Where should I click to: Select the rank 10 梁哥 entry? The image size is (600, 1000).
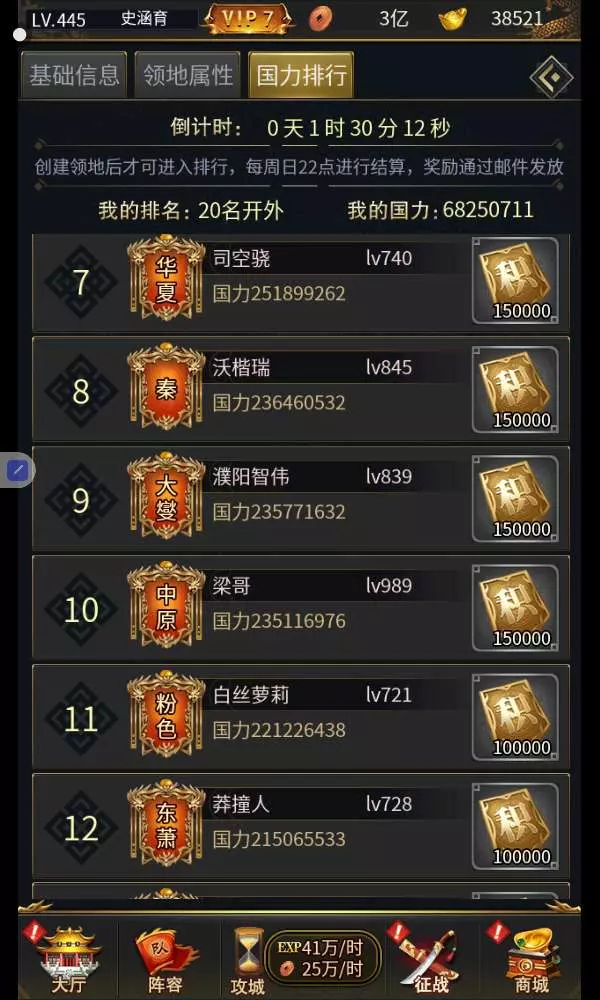coord(301,607)
